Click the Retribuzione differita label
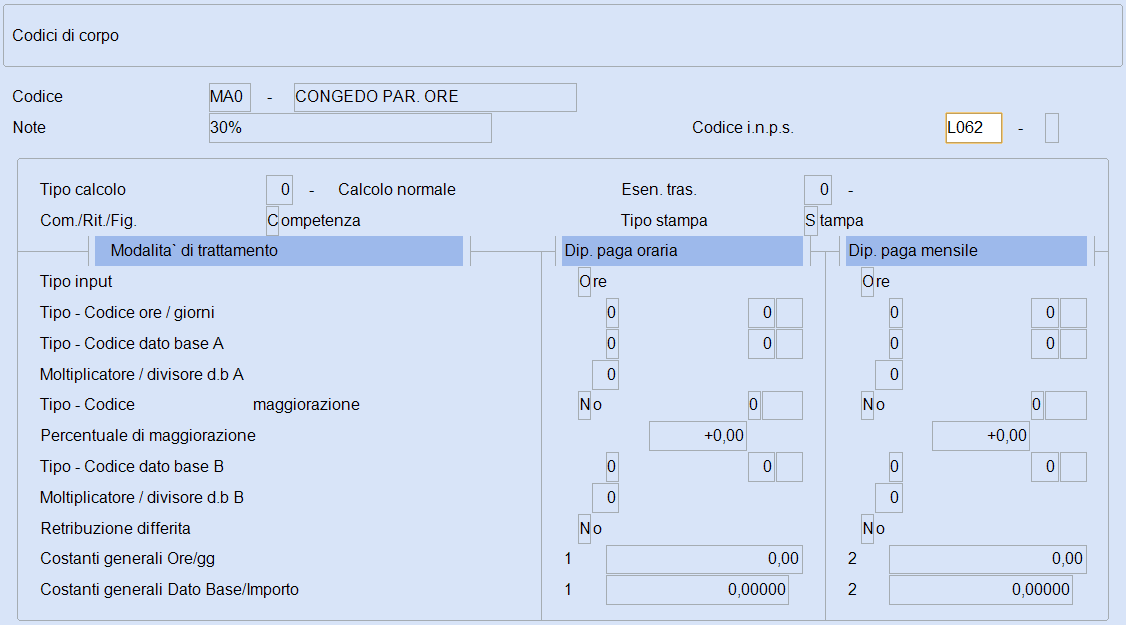This screenshot has height=625, width=1126. coord(116,528)
